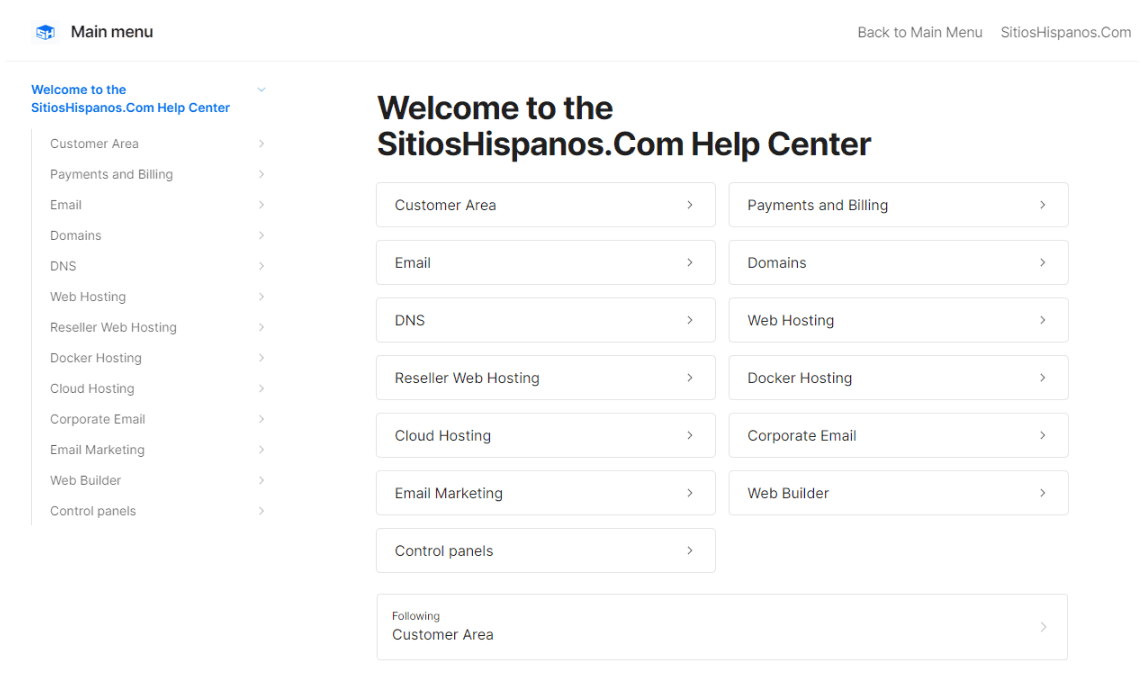This screenshot has width=1143, height=675.
Task: Open Web Builder in the sidebar
Action: [86, 480]
